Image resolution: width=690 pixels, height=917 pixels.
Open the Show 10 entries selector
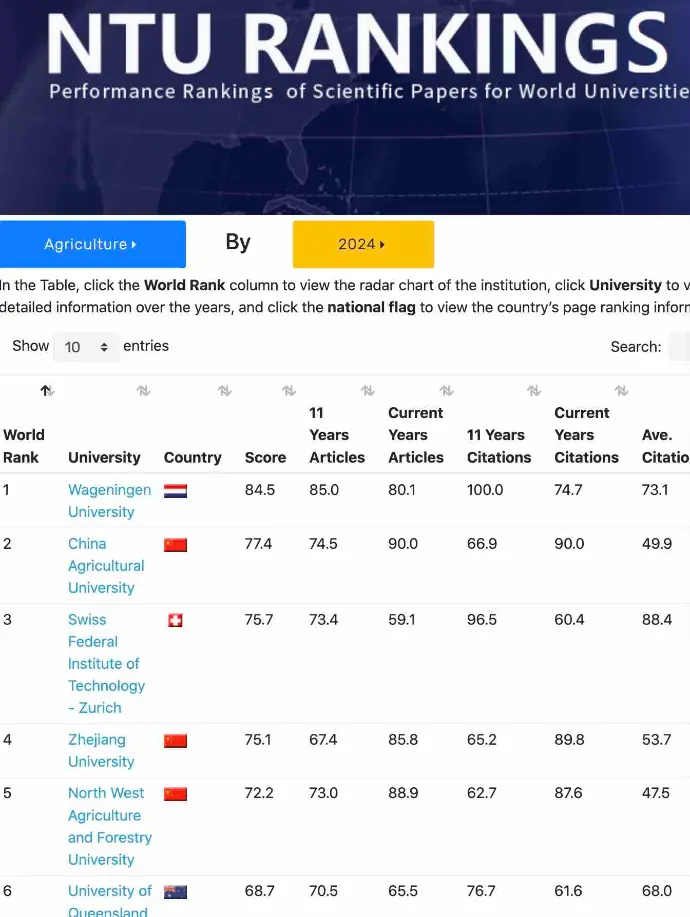(87, 347)
